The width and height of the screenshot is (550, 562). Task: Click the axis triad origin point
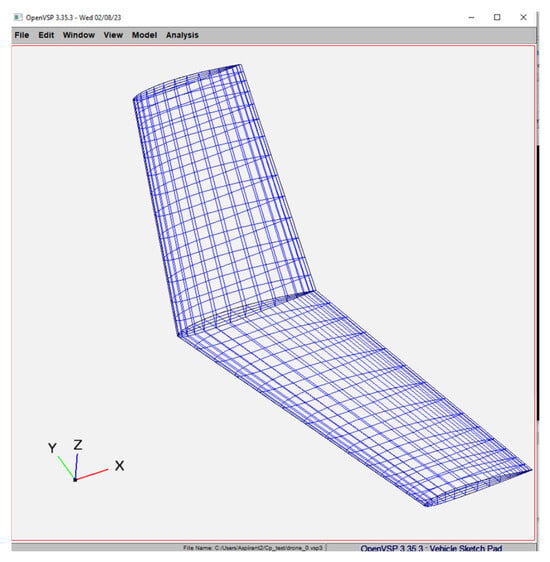coord(75,480)
